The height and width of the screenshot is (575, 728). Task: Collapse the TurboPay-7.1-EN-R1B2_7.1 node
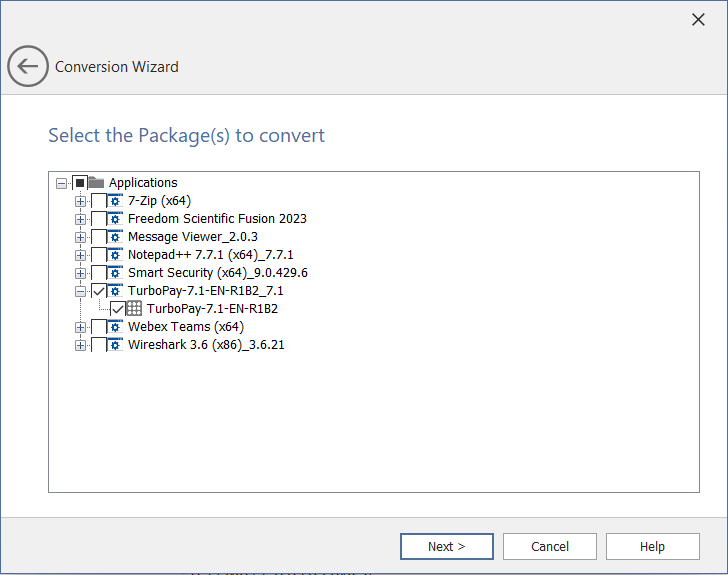pyautogui.click(x=81, y=291)
